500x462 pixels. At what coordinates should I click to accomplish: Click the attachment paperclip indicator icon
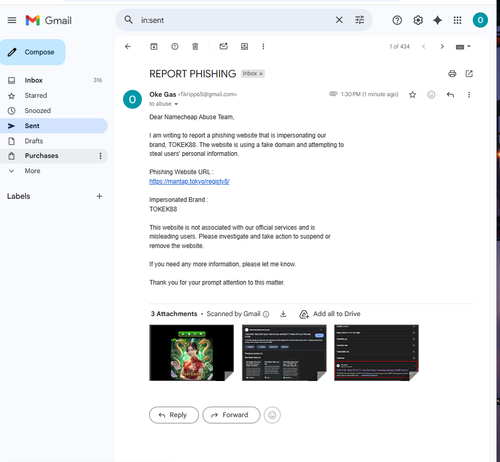(333, 94)
